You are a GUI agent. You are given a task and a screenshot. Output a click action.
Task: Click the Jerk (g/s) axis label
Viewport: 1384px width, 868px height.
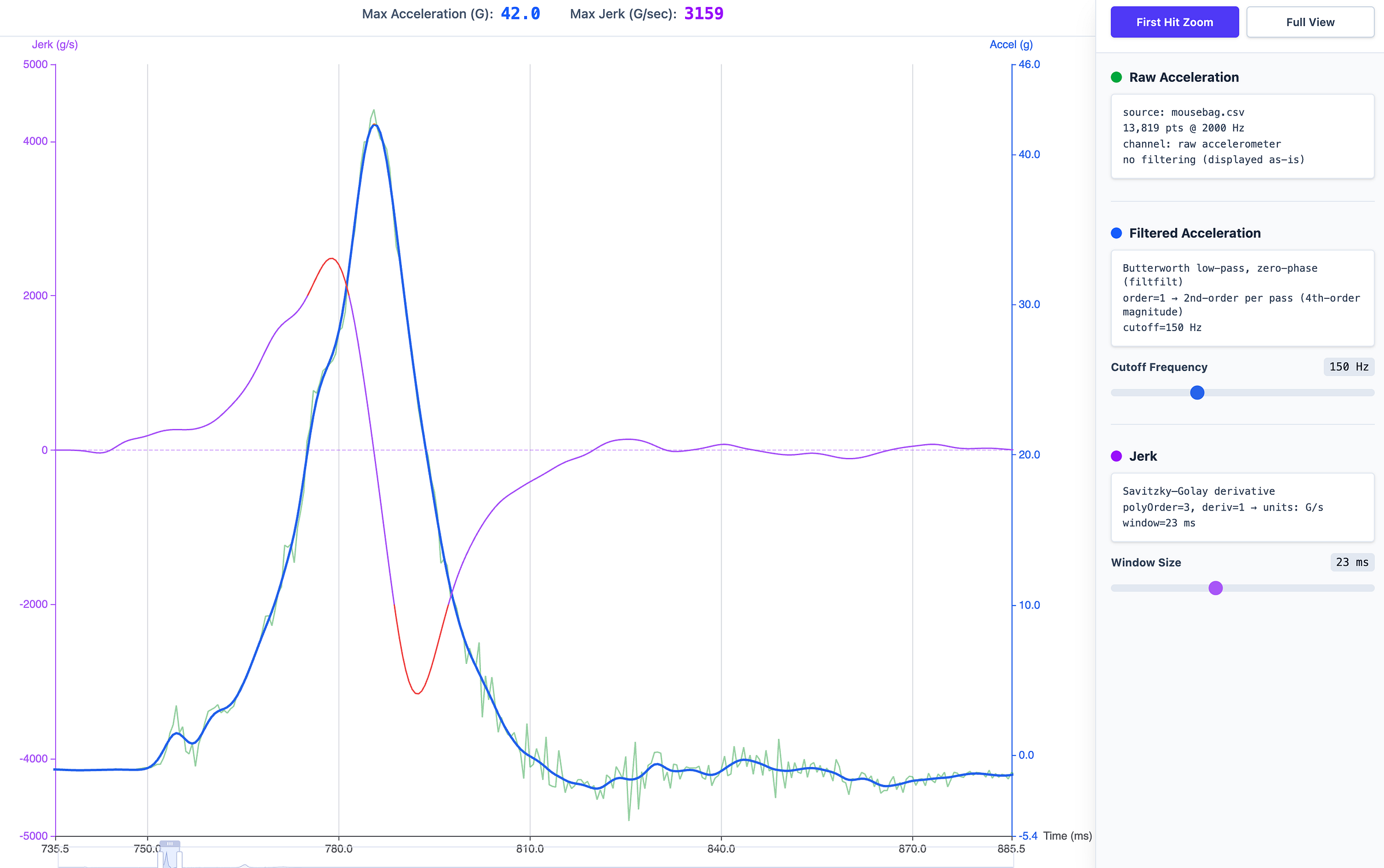[55, 44]
